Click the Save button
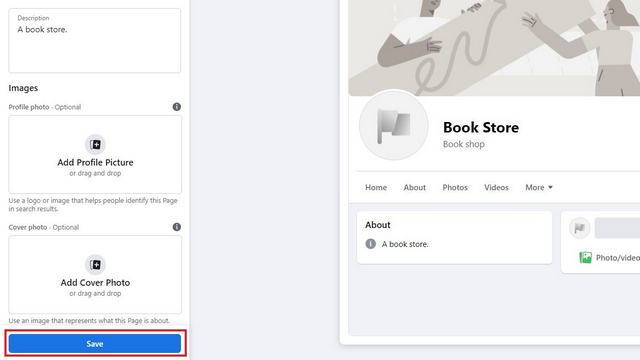 pos(95,344)
